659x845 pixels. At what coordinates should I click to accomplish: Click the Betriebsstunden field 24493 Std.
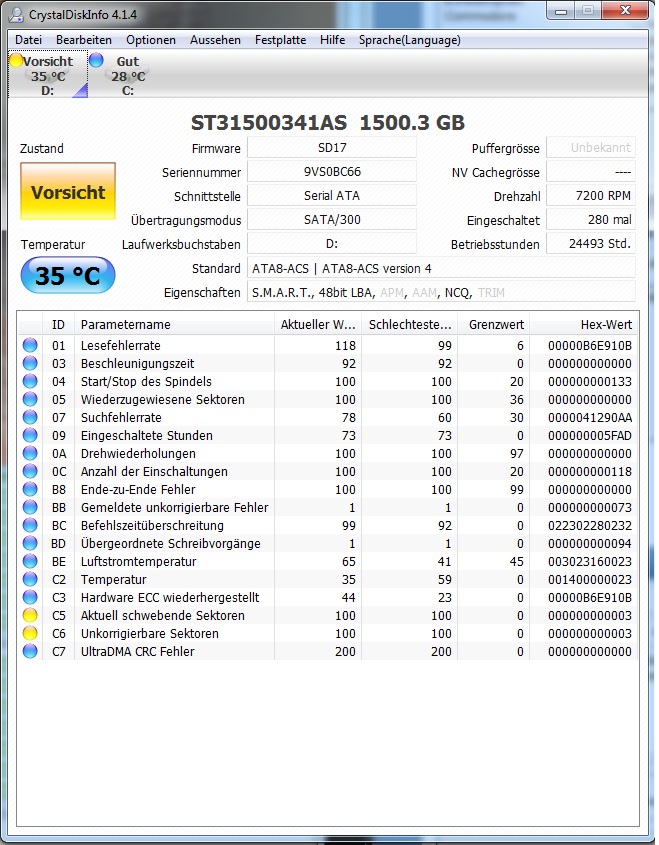591,244
